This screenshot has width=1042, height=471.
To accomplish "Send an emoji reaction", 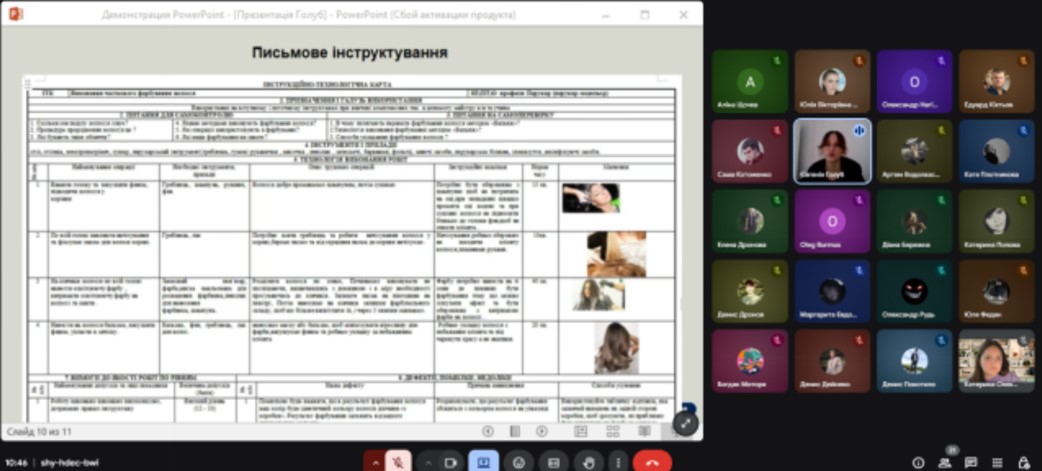I will [518, 462].
